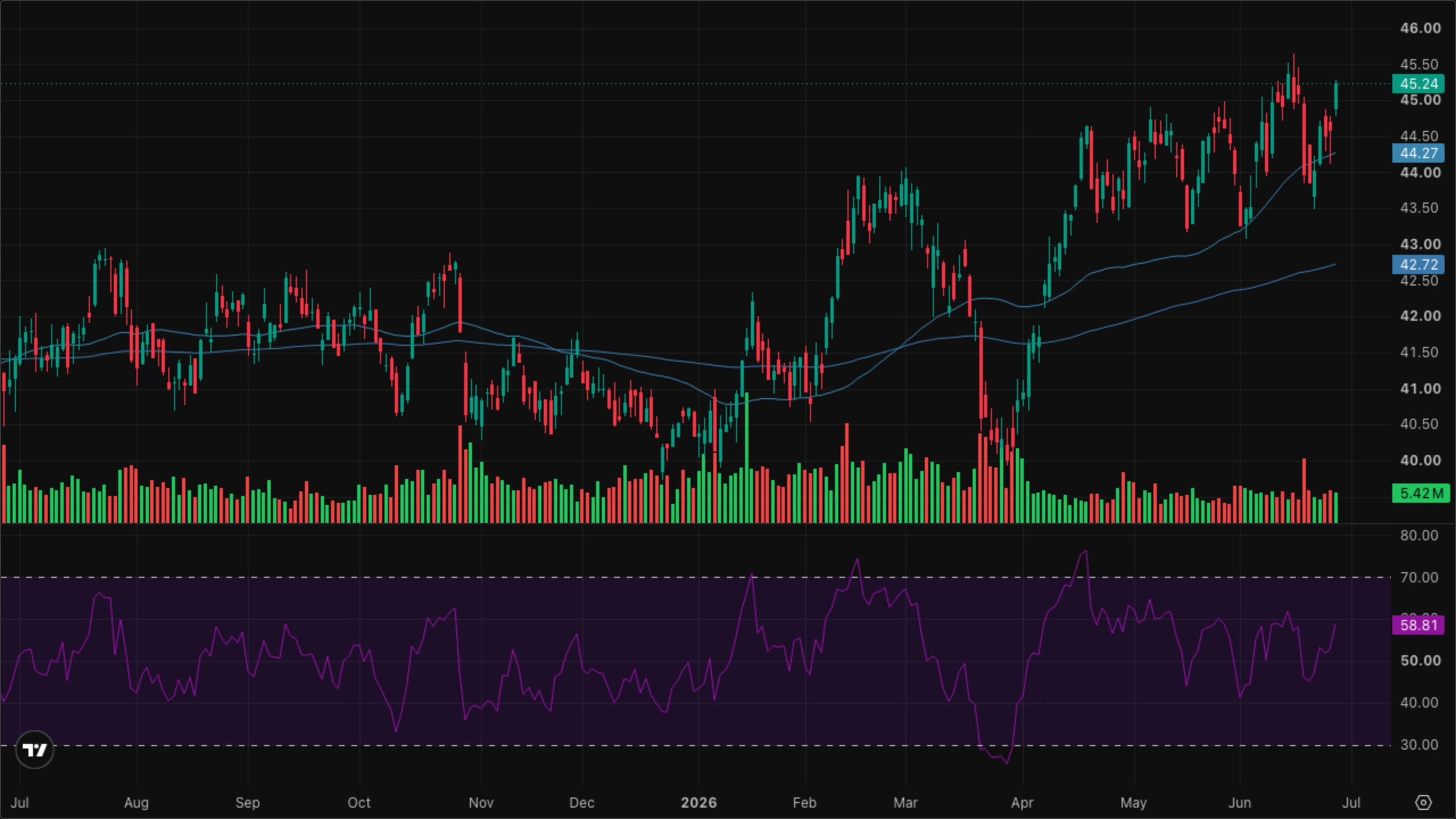1456x819 pixels.
Task: Click the Nov label on time axis
Action: click(481, 803)
